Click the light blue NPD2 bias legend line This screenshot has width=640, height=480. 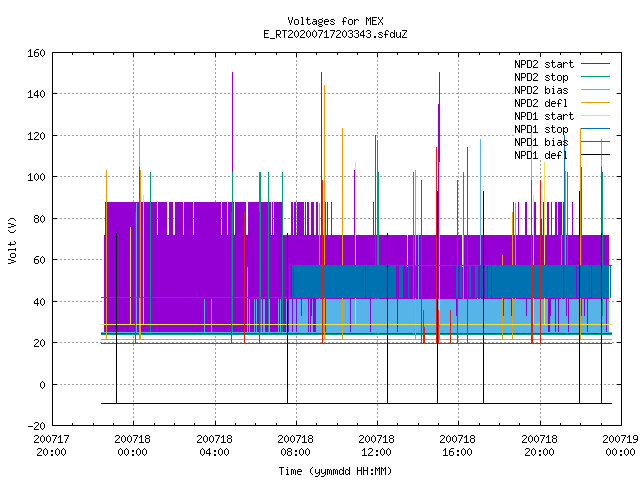(x=595, y=90)
